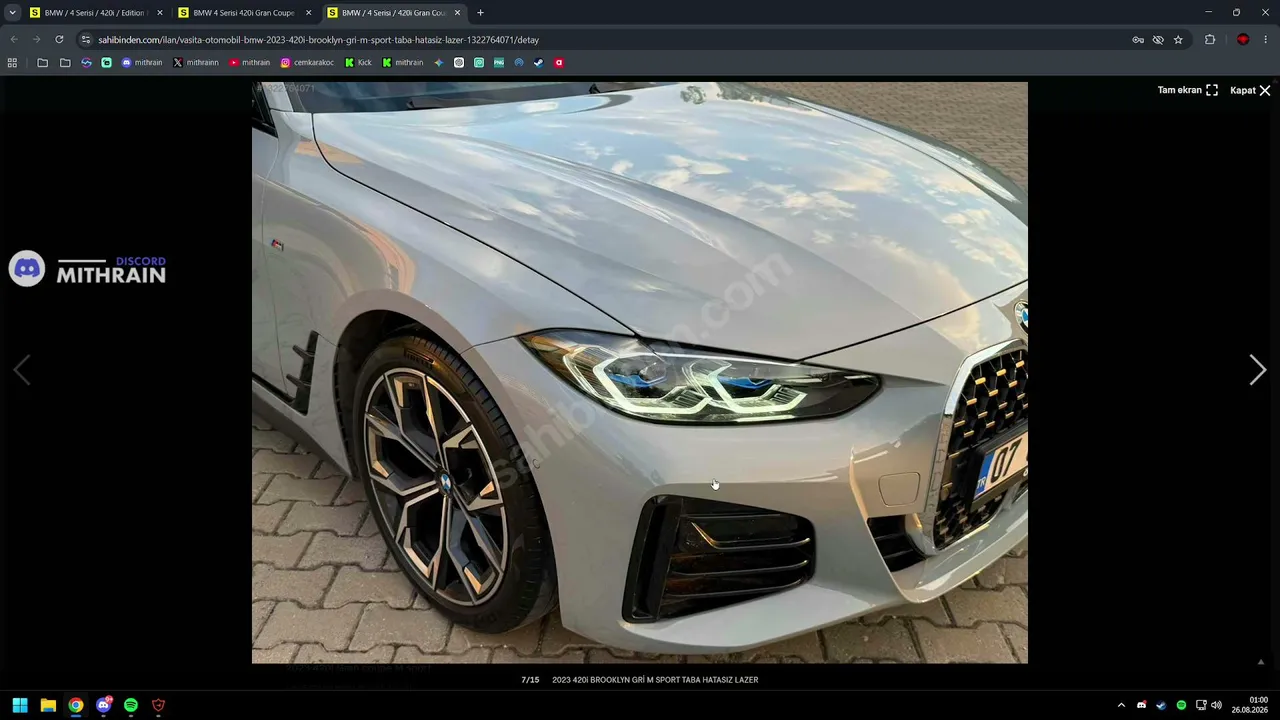The width and height of the screenshot is (1280, 720).
Task: Close the 'BMW 4 Serisi 420i Gran Coupe' tab
Action: 308,13
